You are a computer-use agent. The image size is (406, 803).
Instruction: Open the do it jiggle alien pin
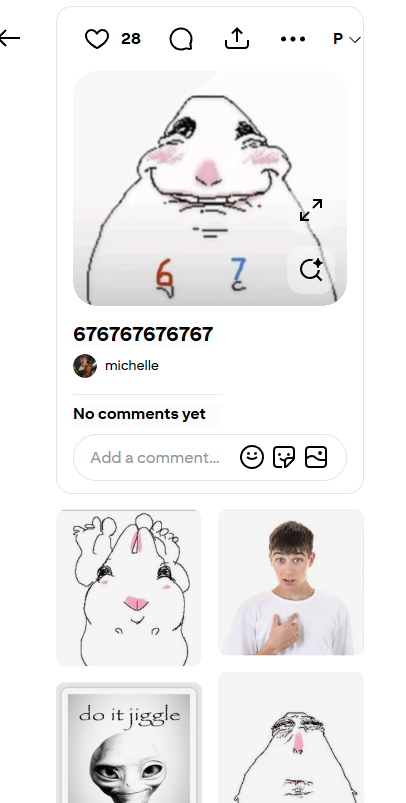[x=129, y=743]
